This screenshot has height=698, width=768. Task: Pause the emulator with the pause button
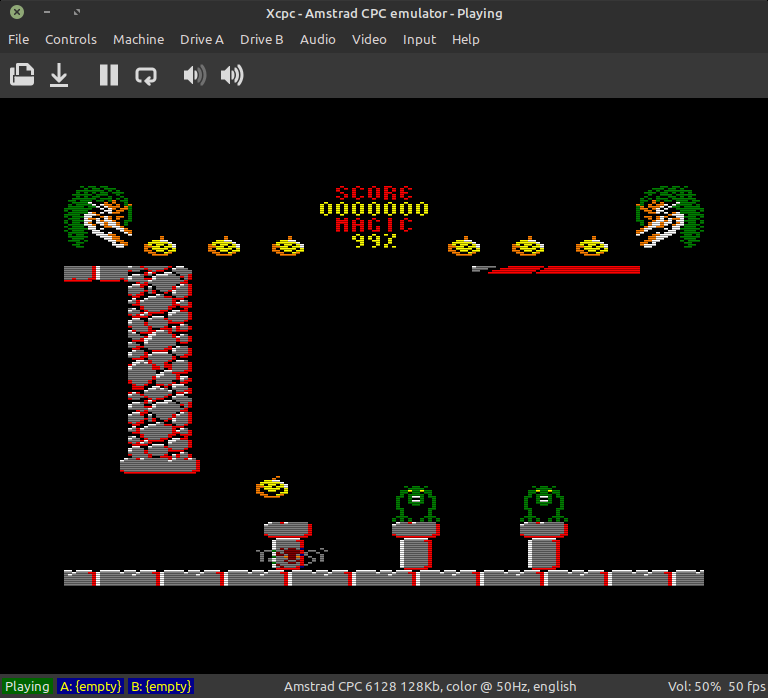[x=109, y=75]
